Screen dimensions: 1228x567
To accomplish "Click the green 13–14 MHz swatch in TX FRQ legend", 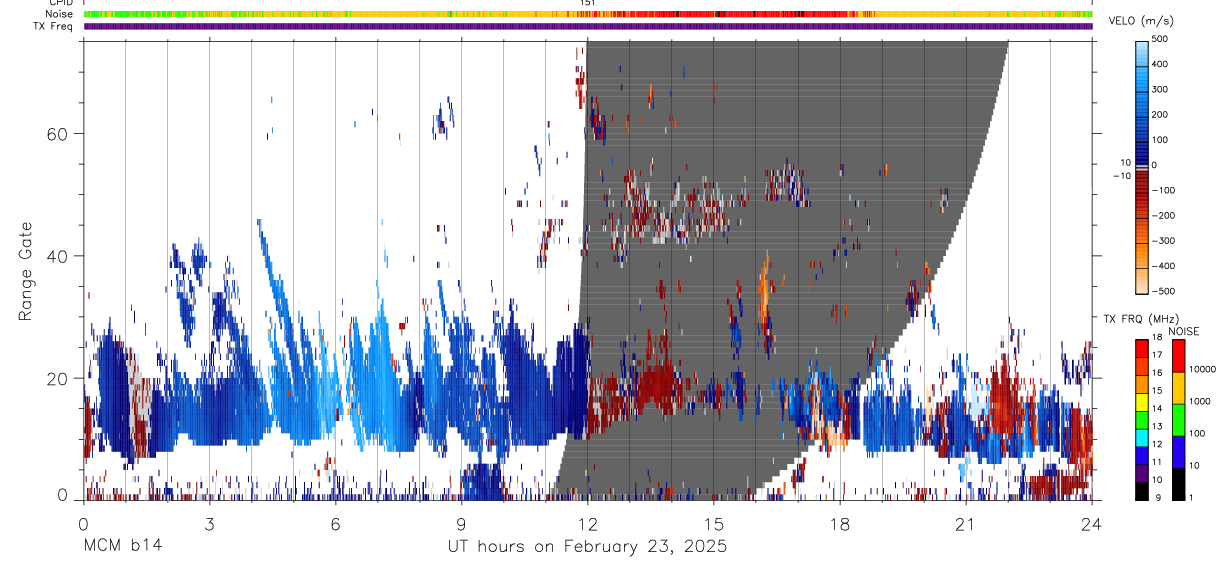I will (1143, 419).
